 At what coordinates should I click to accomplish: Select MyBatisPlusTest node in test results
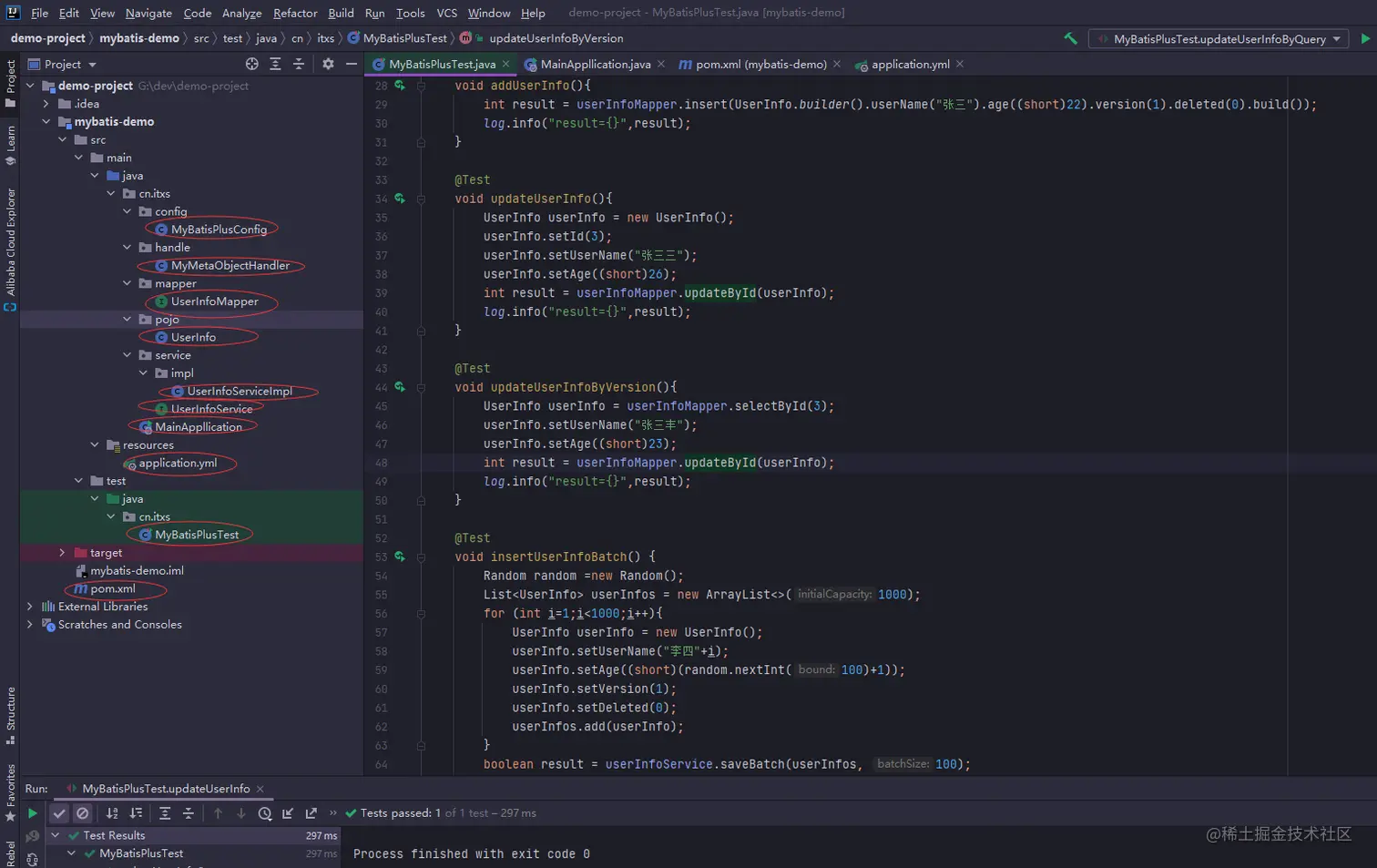pyautogui.click(x=141, y=853)
